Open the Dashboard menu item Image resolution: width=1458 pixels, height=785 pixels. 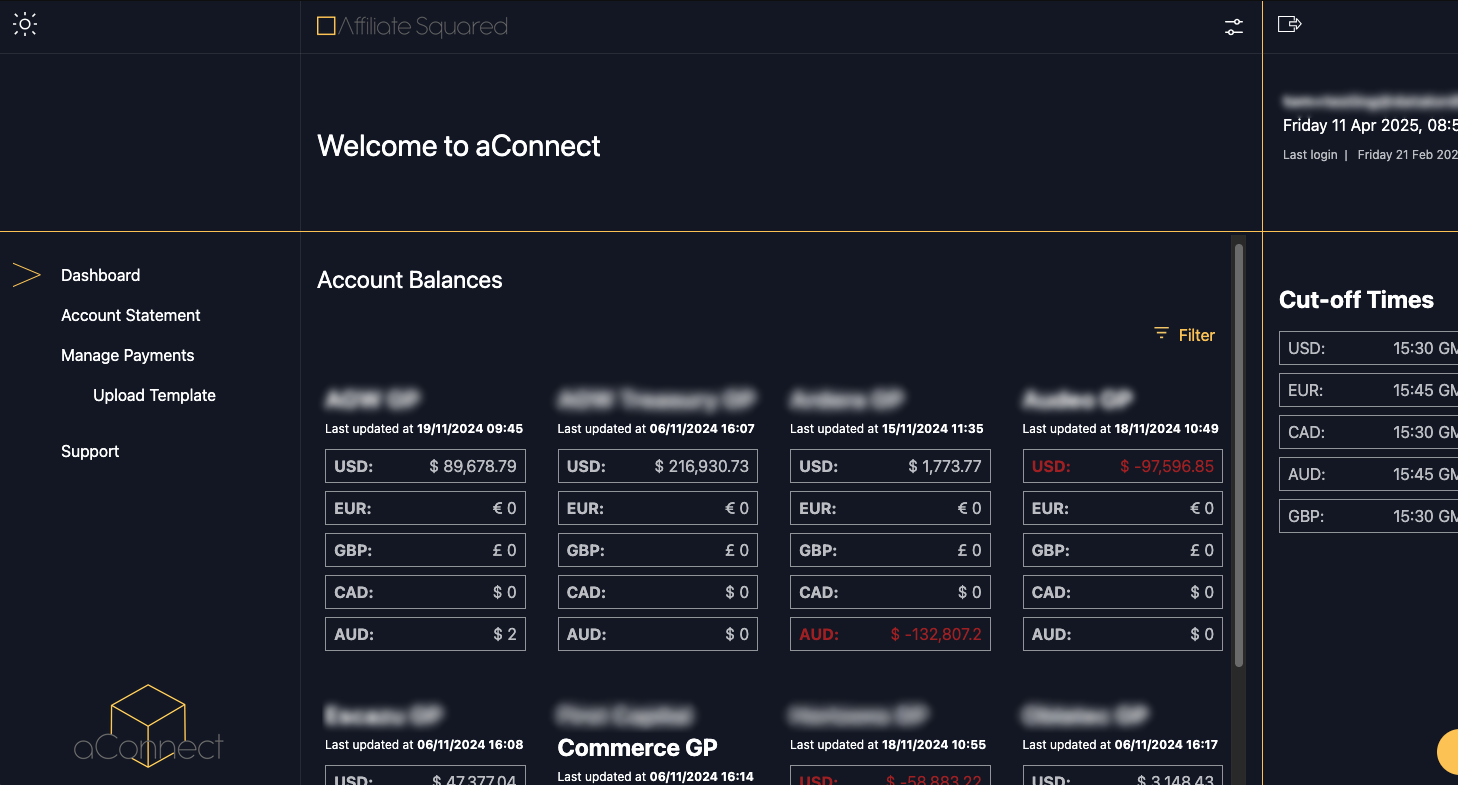[100, 275]
